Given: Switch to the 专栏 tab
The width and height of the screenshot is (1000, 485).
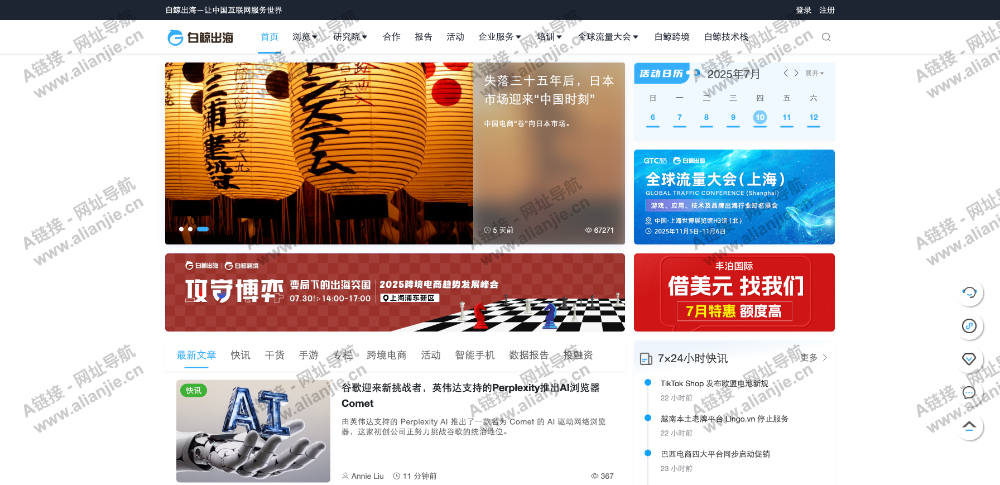Looking at the screenshot, I should click(342, 355).
